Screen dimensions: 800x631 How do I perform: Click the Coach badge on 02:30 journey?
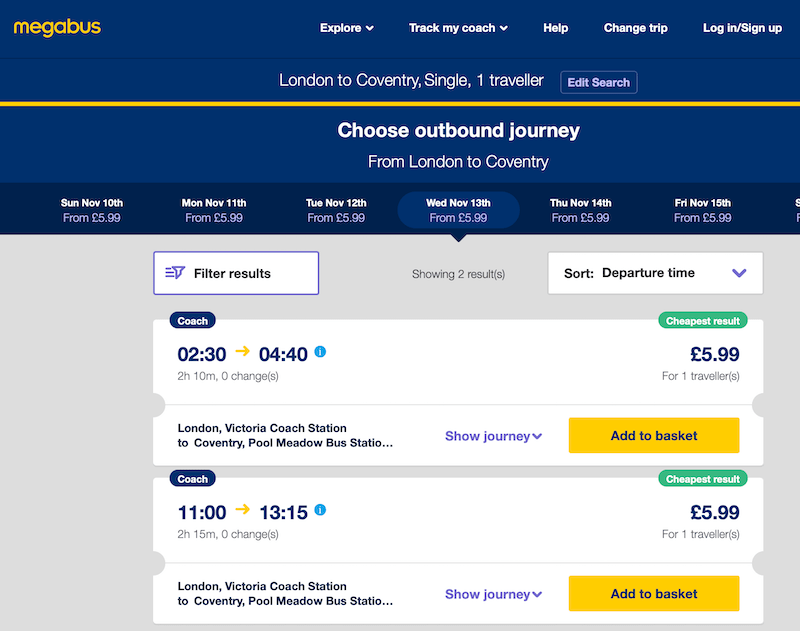tap(193, 321)
